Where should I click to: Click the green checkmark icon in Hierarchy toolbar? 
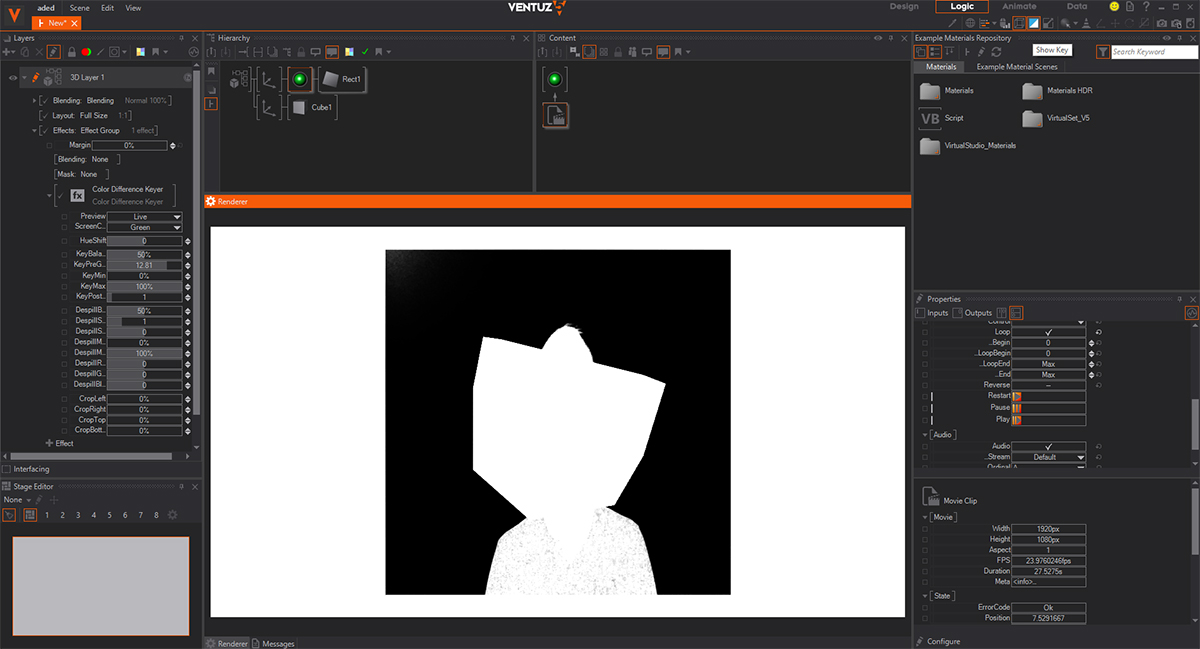tap(365, 51)
